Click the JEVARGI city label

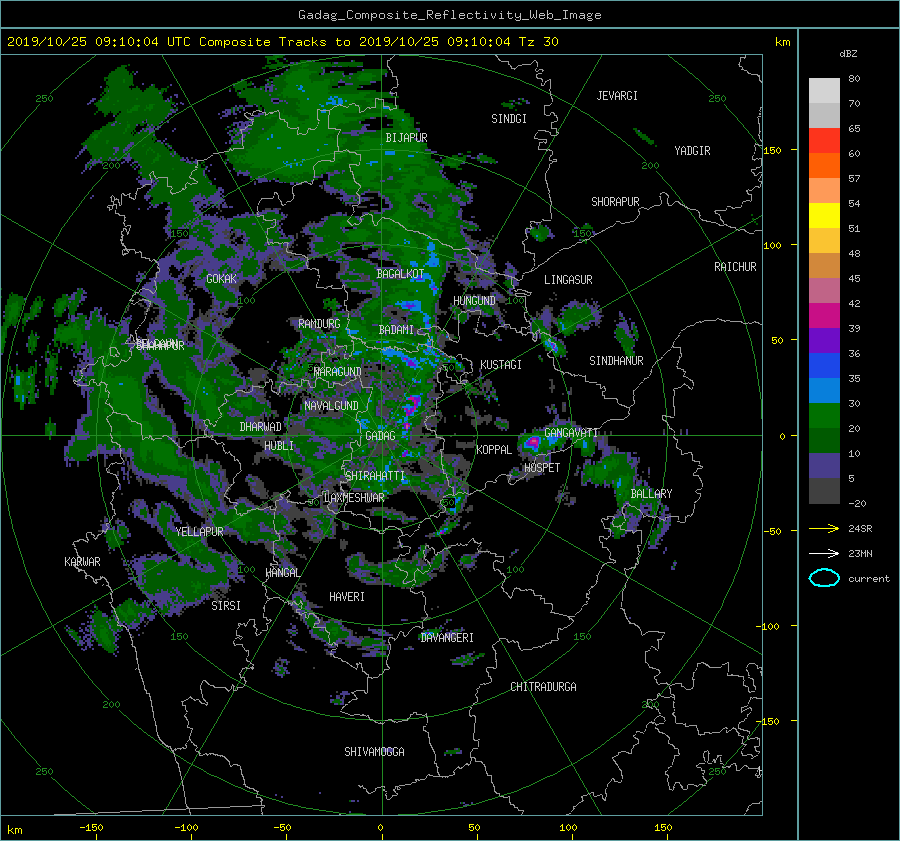(617, 96)
